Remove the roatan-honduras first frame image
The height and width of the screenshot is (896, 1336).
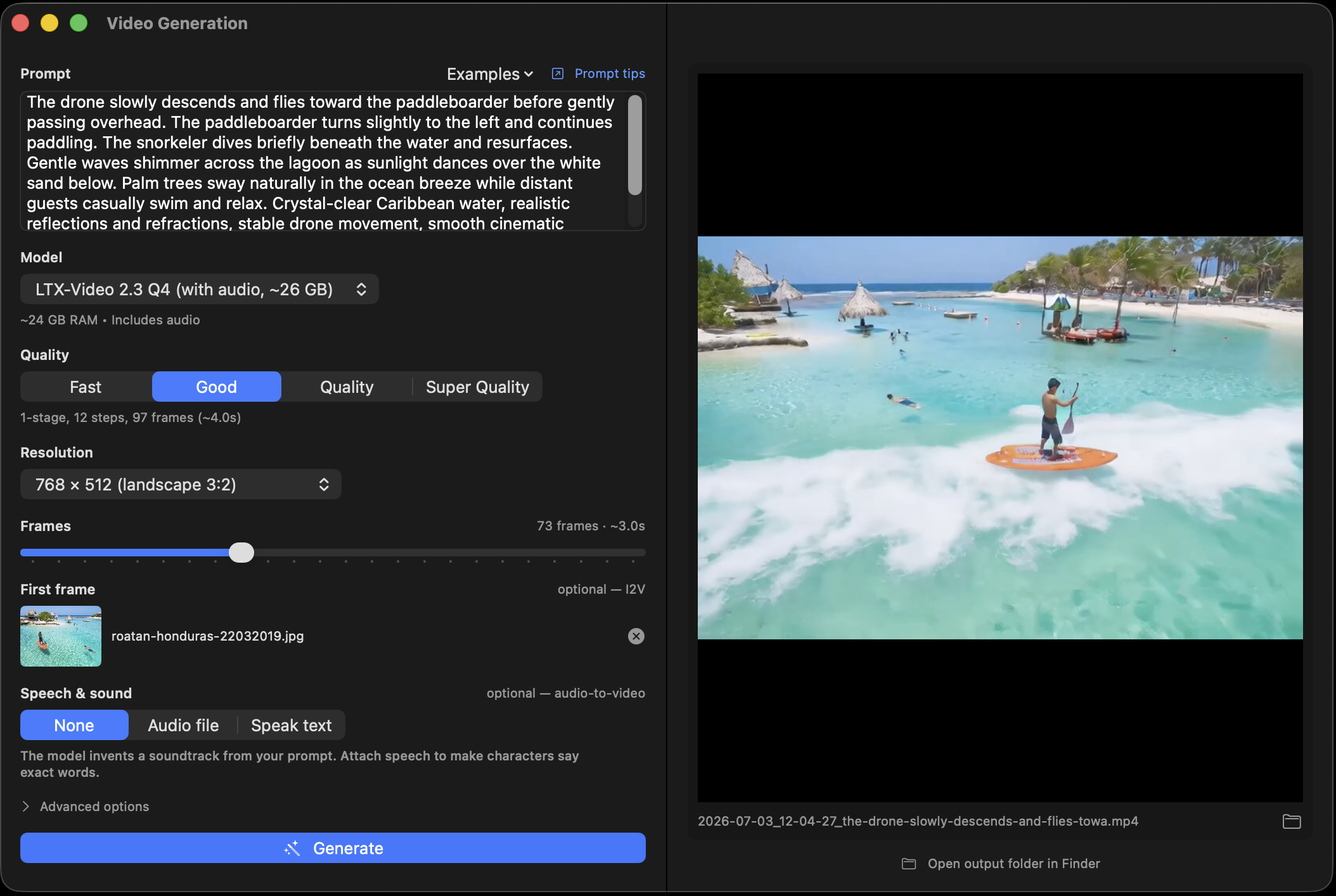[x=636, y=636]
